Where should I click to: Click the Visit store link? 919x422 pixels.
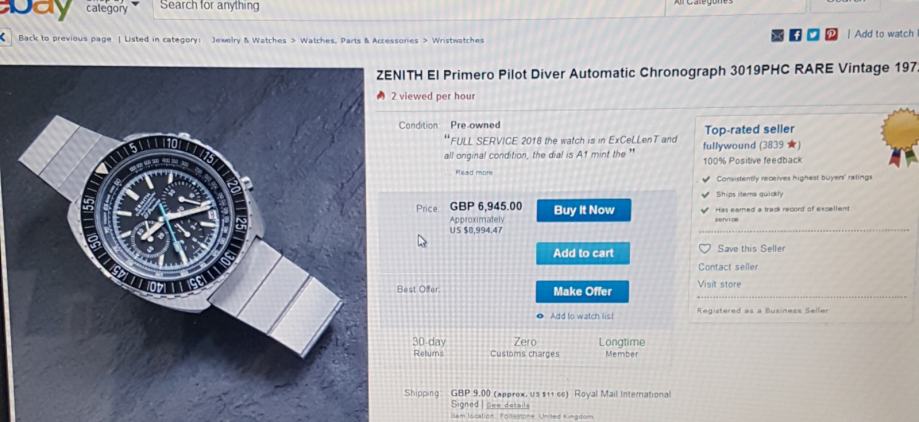click(x=719, y=284)
